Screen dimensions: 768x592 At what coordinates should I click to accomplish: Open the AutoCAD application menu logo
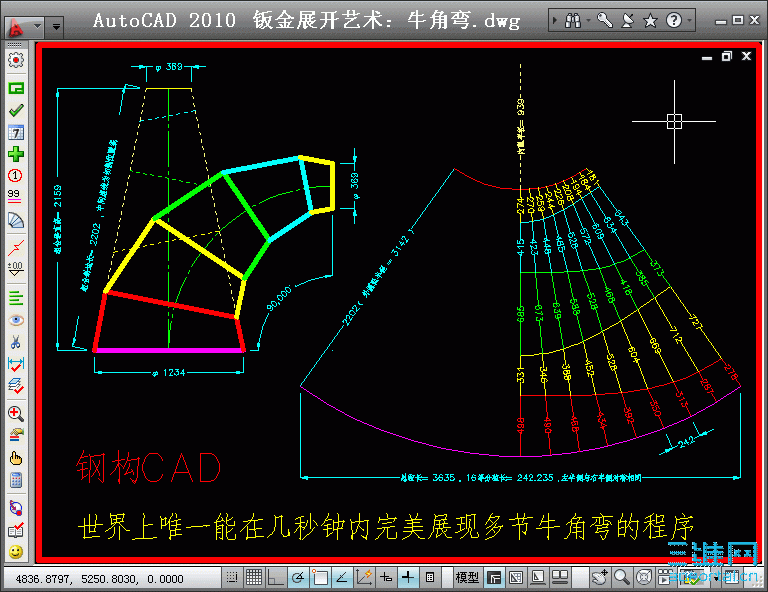16,27
